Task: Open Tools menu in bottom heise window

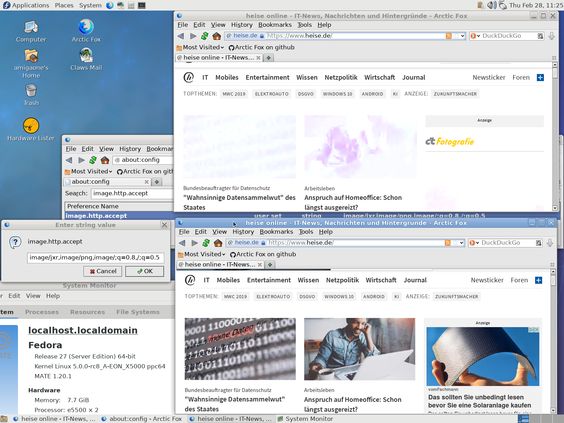Action: pyautogui.click(x=306, y=232)
